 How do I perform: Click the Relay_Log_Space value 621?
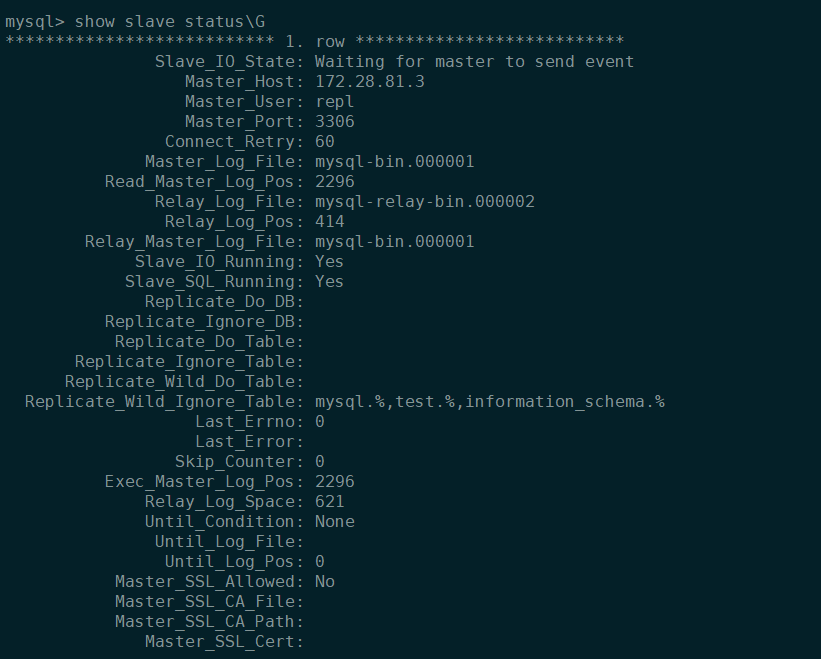tap(329, 501)
